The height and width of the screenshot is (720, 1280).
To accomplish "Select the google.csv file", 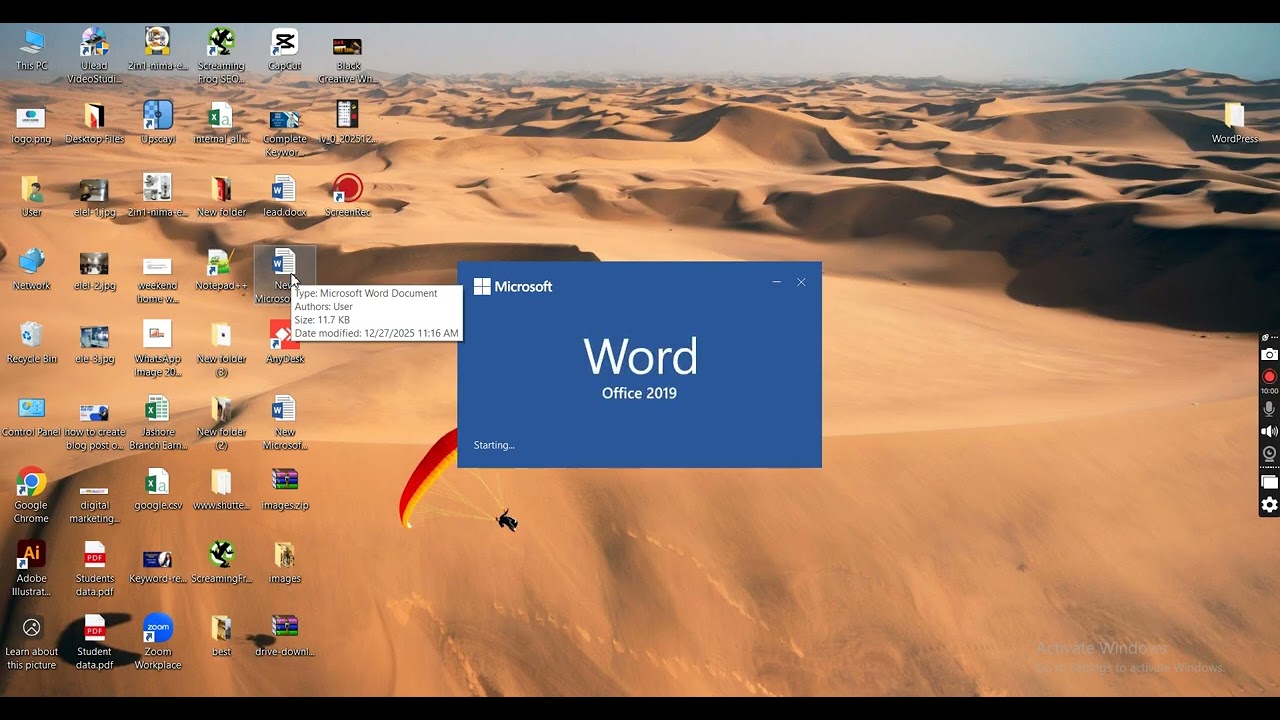I will click(158, 489).
